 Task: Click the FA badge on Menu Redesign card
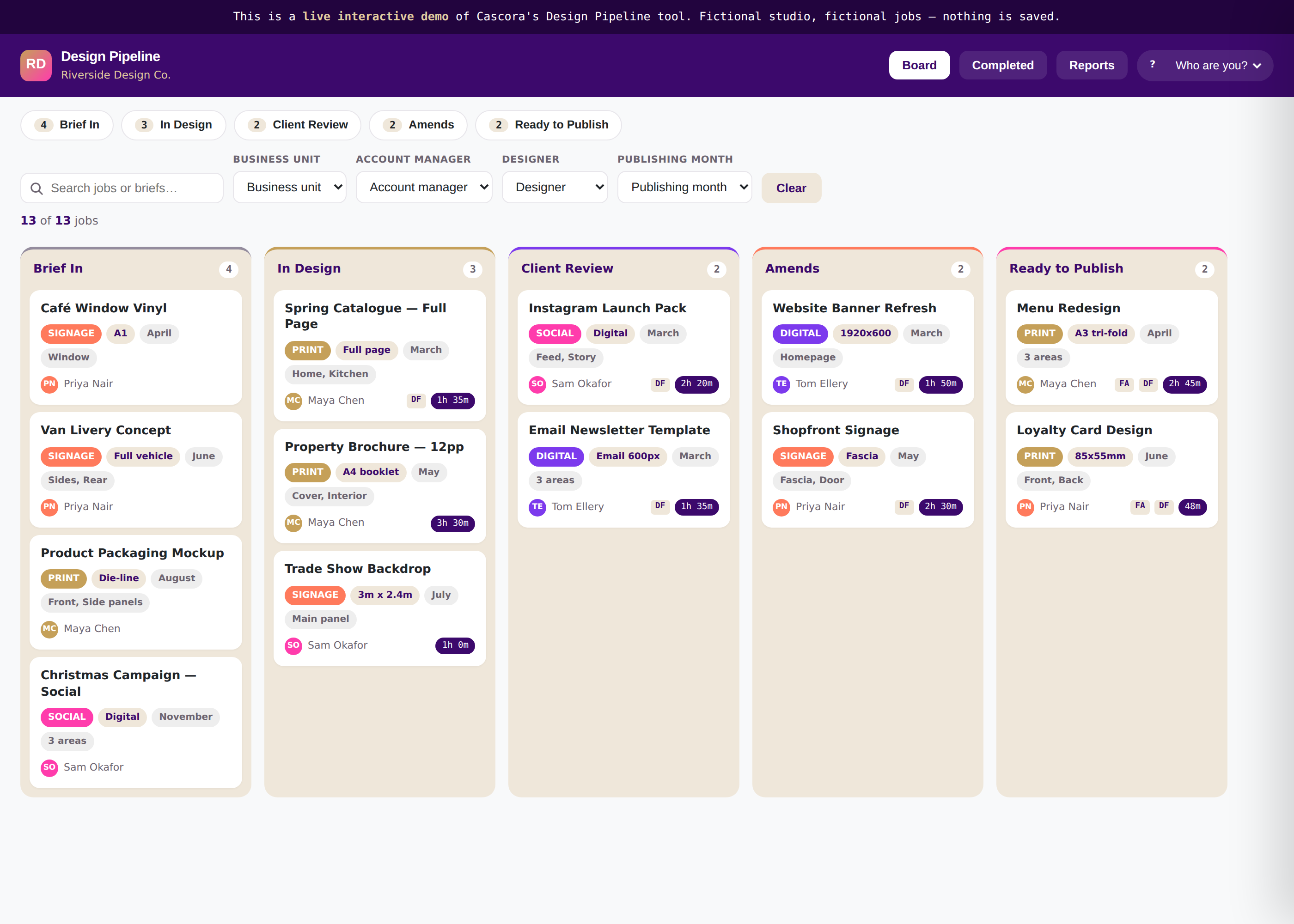pyautogui.click(x=1124, y=384)
